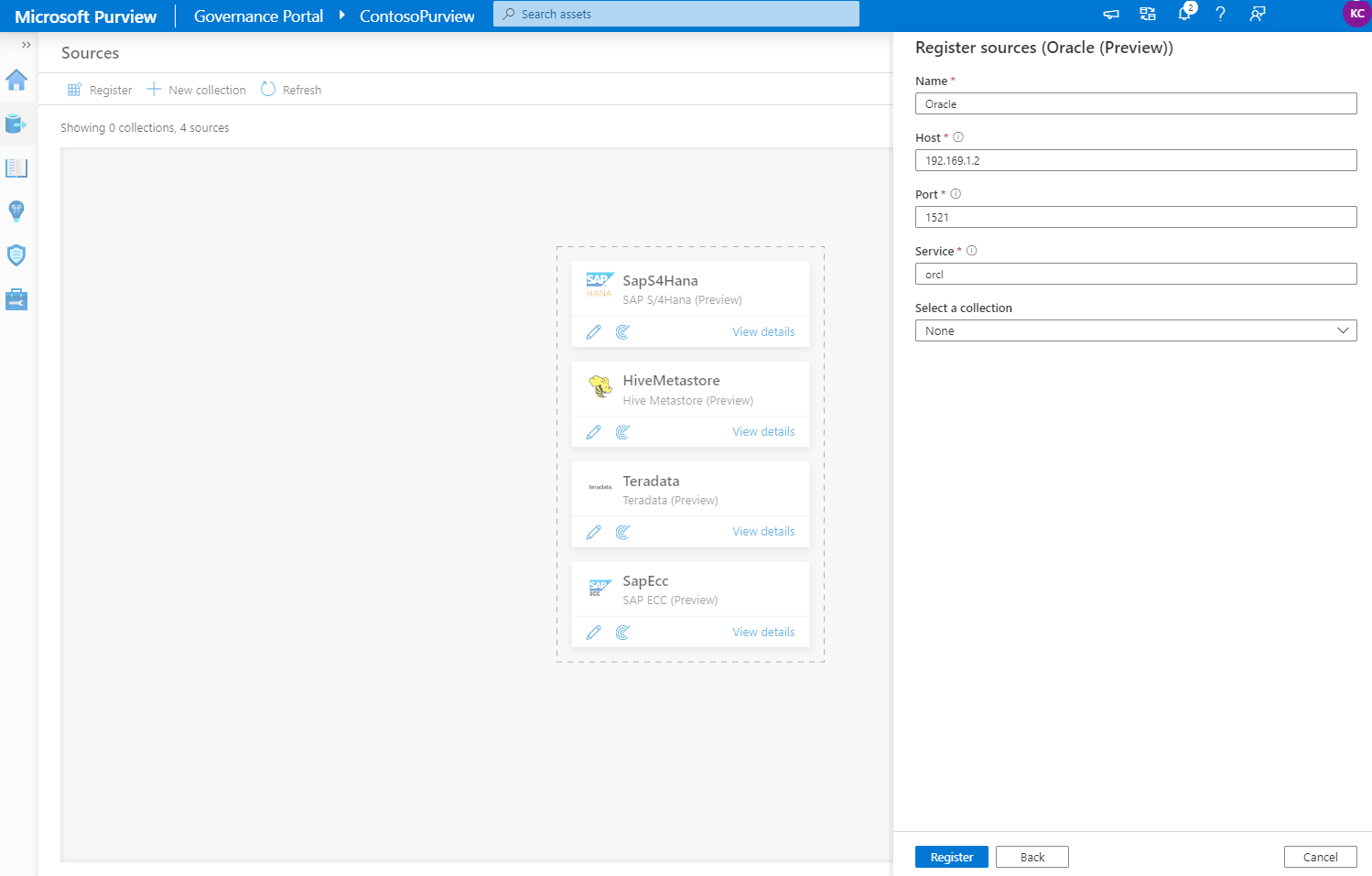Click the SAP HANA logo thumbnail
Viewport: 1372px width, 876px height.
tap(600, 285)
